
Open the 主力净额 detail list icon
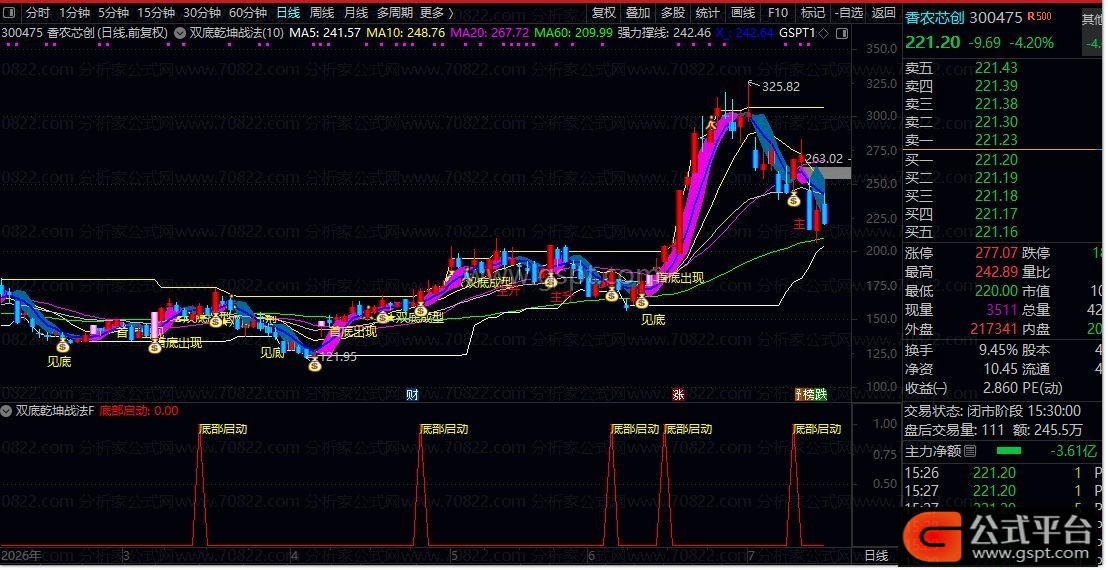970,451
